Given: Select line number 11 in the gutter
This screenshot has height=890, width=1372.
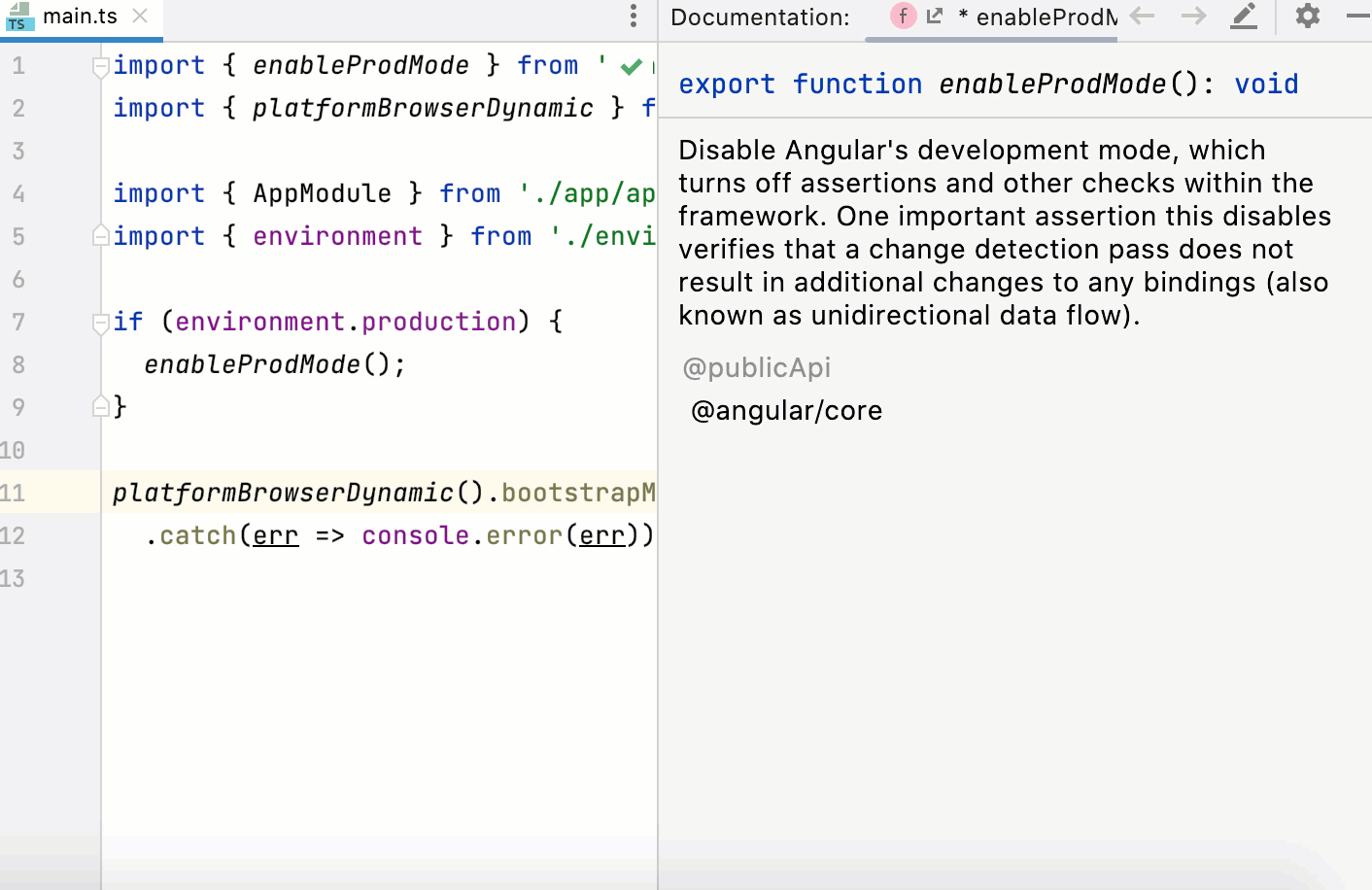Looking at the screenshot, I should [x=19, y=493].
